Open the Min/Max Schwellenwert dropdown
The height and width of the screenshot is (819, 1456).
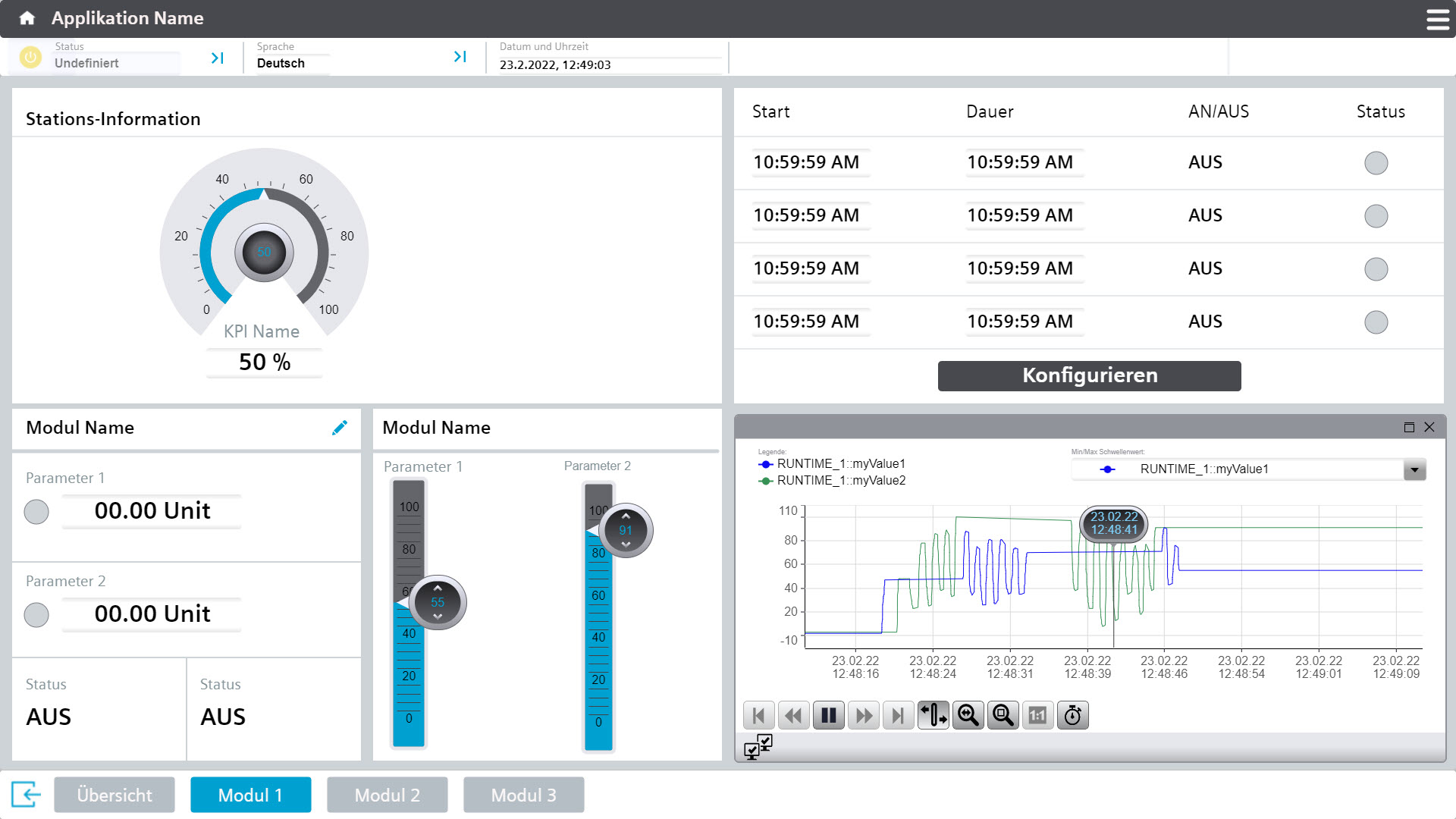click(1414, 469)
